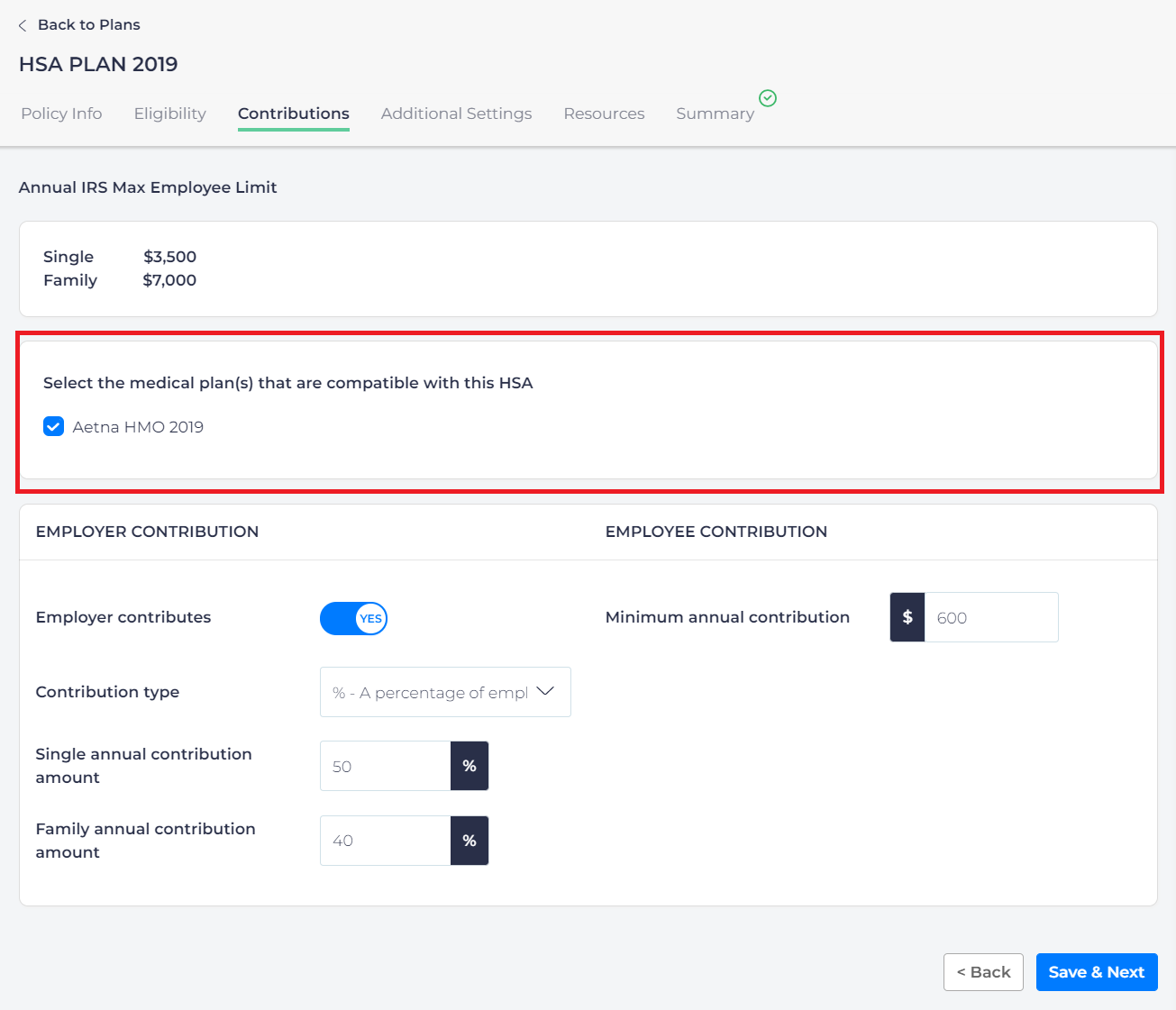Focus the Minimum annual contribution input field
The width and height of the screenshot is (1176, 1010).
[990, 617]
